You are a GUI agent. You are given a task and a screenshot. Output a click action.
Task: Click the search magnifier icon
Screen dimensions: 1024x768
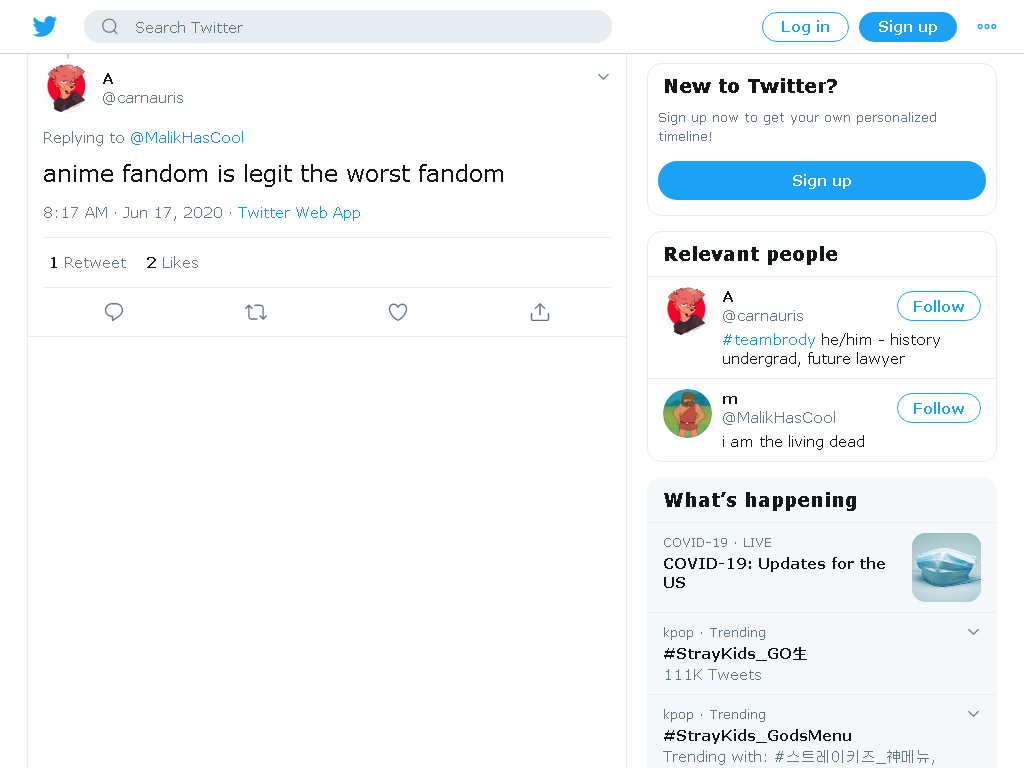click(x=110, y=27)
